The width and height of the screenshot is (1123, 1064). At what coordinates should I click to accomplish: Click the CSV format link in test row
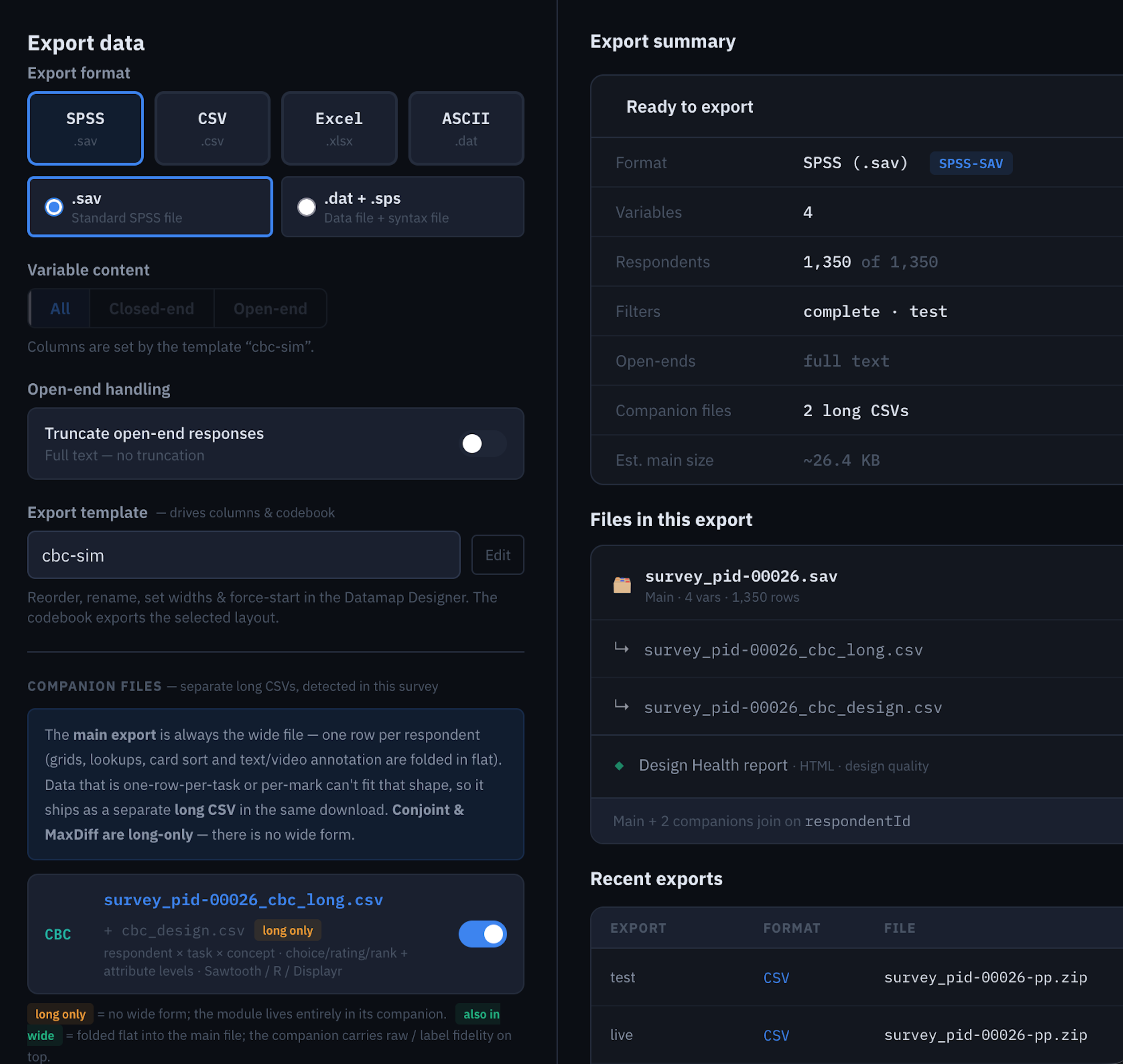pyautogui.click(x=776, y=978)
